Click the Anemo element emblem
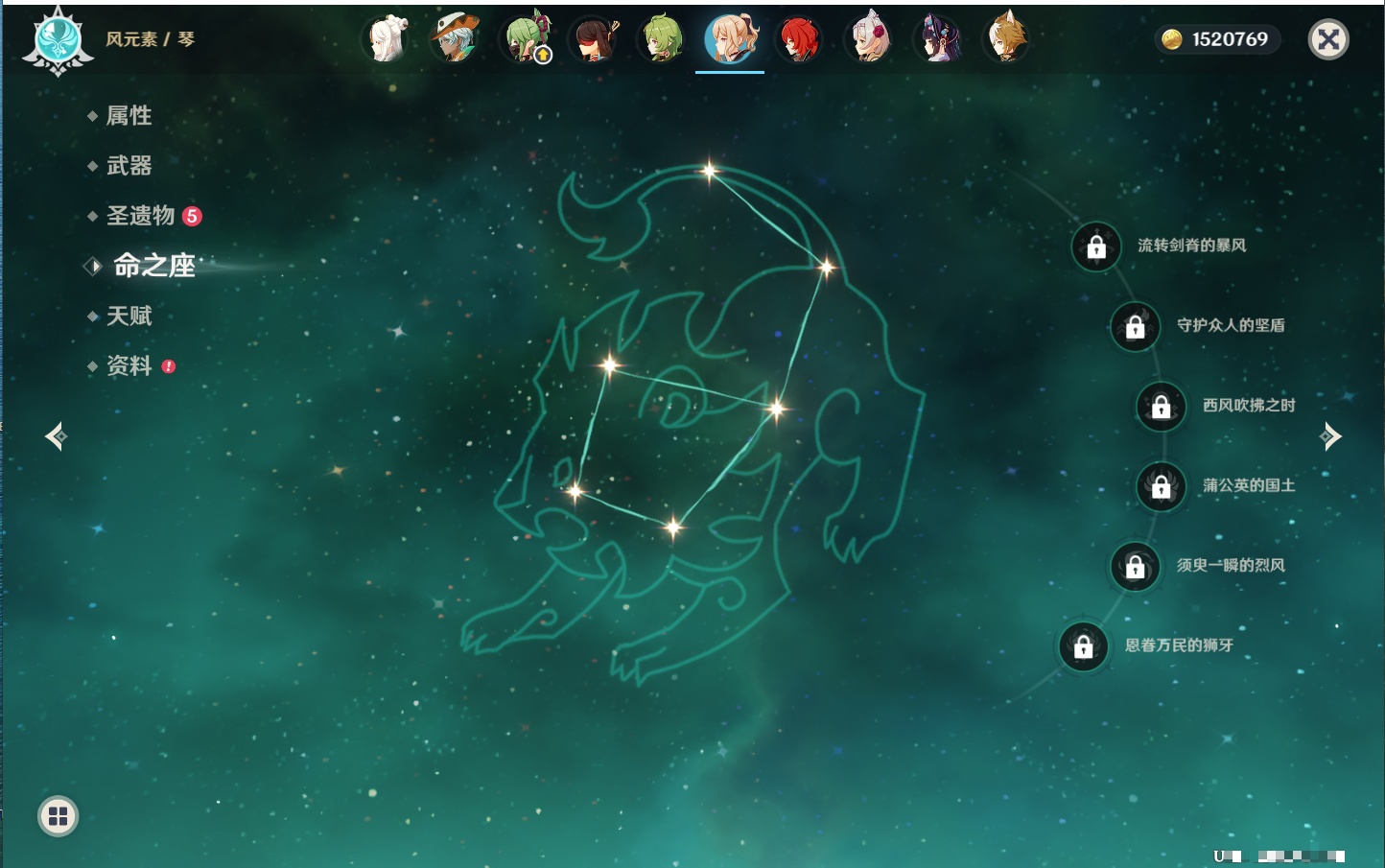Image resolution: width=1385 pixels, height=868 pixels. coord(58,41)
